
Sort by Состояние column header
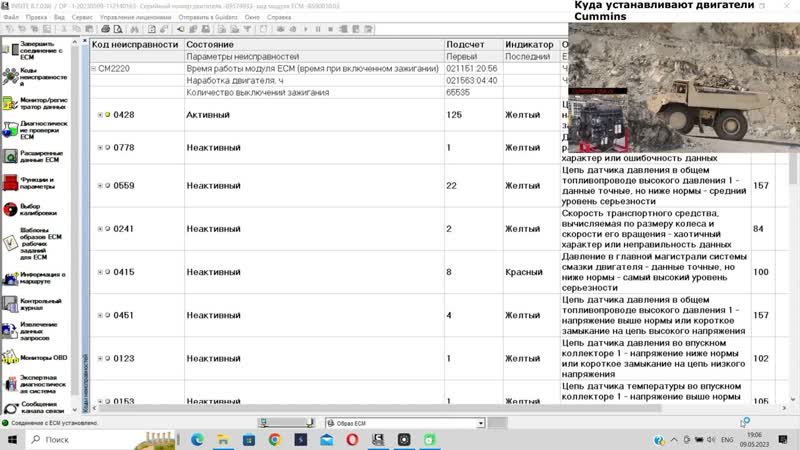point(314,44)
